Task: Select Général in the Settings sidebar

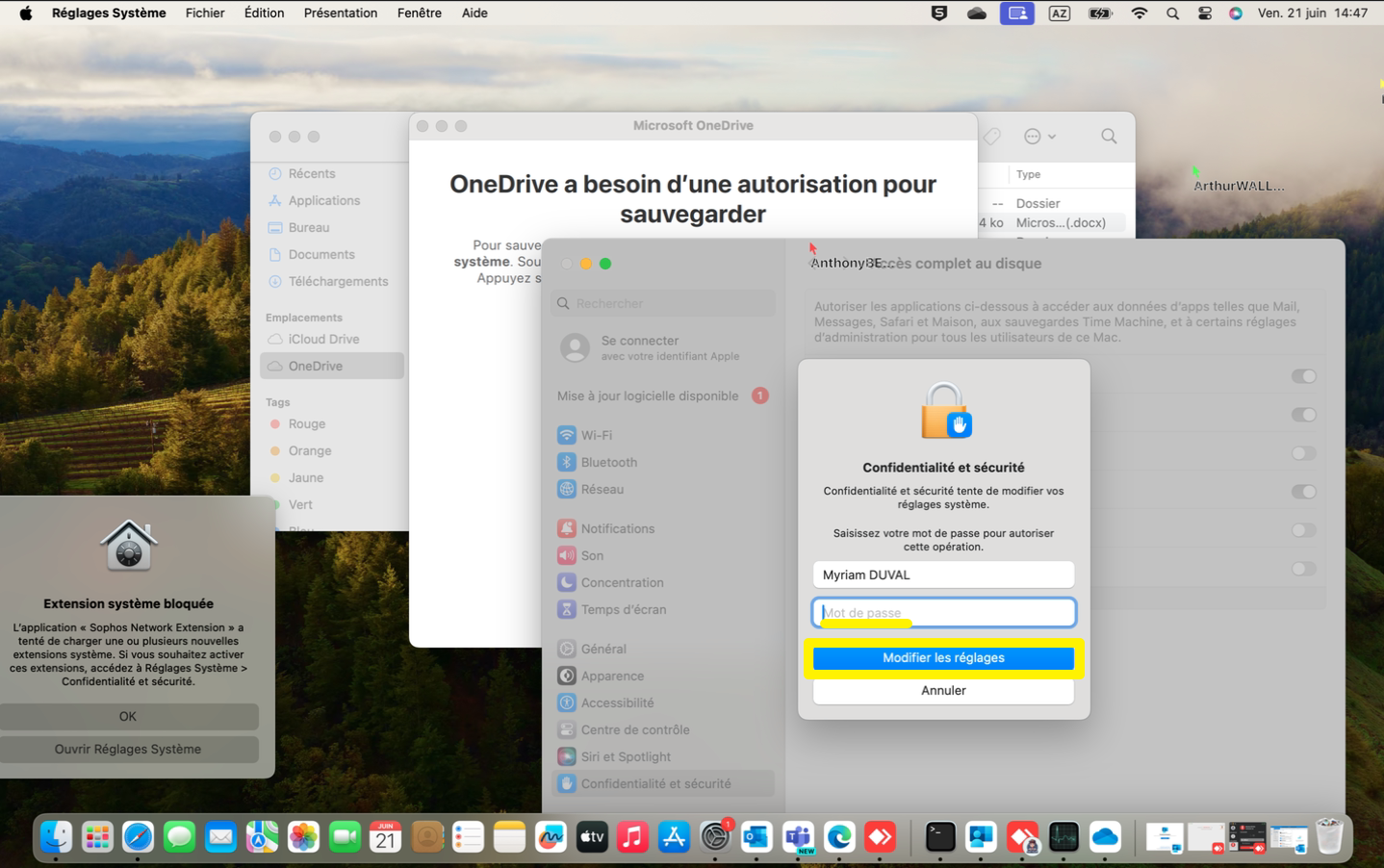Action: [x=664, y=649]
